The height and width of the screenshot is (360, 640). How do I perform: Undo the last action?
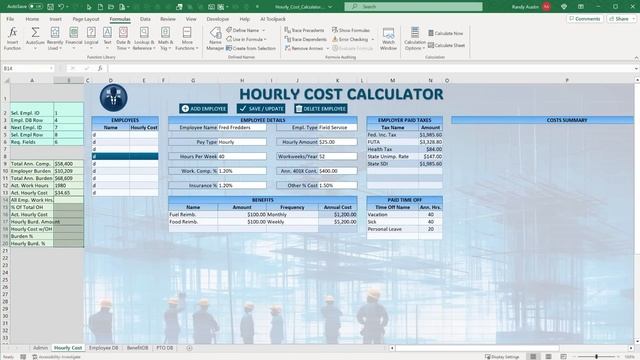point(61,7)
